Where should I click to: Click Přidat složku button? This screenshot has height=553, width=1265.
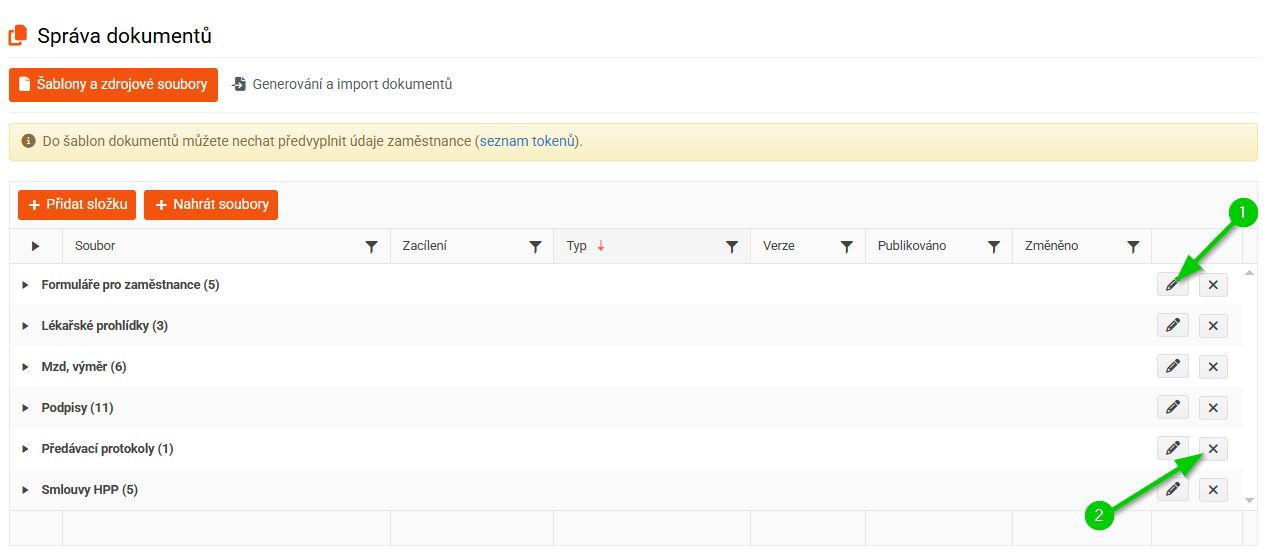77,205
